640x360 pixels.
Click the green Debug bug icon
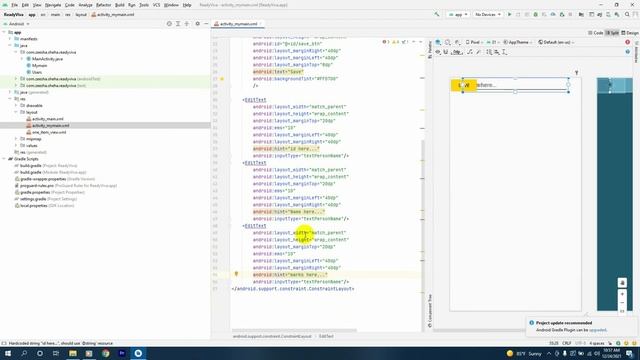click(536, 14)
